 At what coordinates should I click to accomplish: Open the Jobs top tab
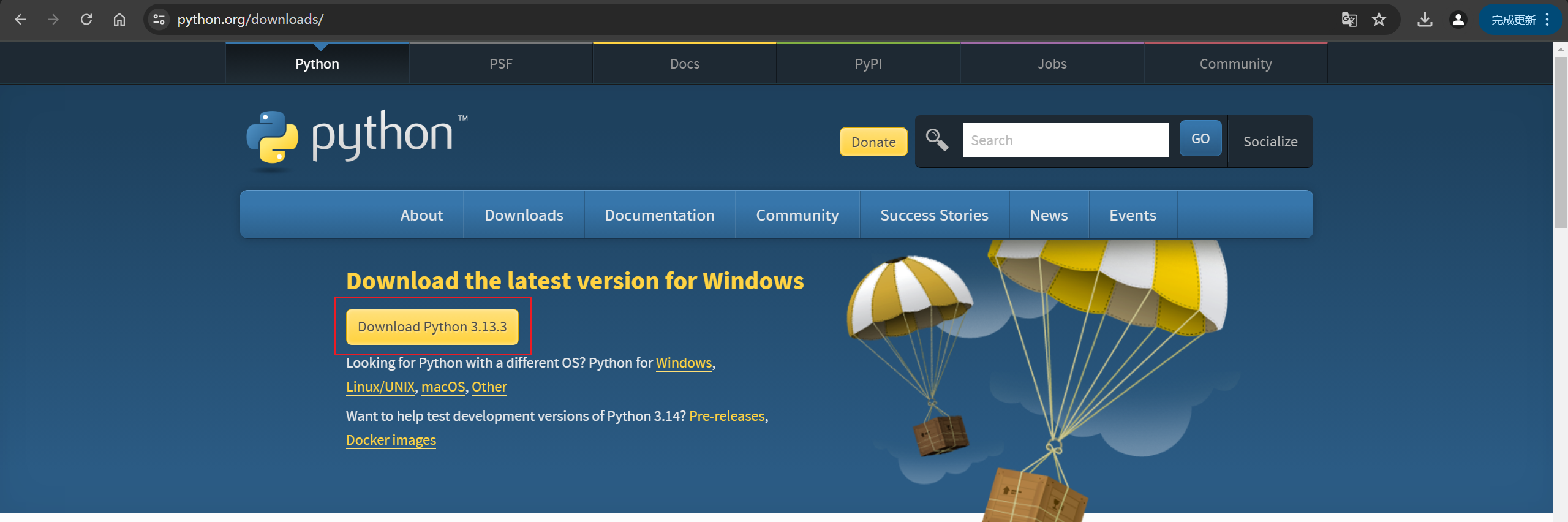pyautogui.click(x=1052, y=64)
